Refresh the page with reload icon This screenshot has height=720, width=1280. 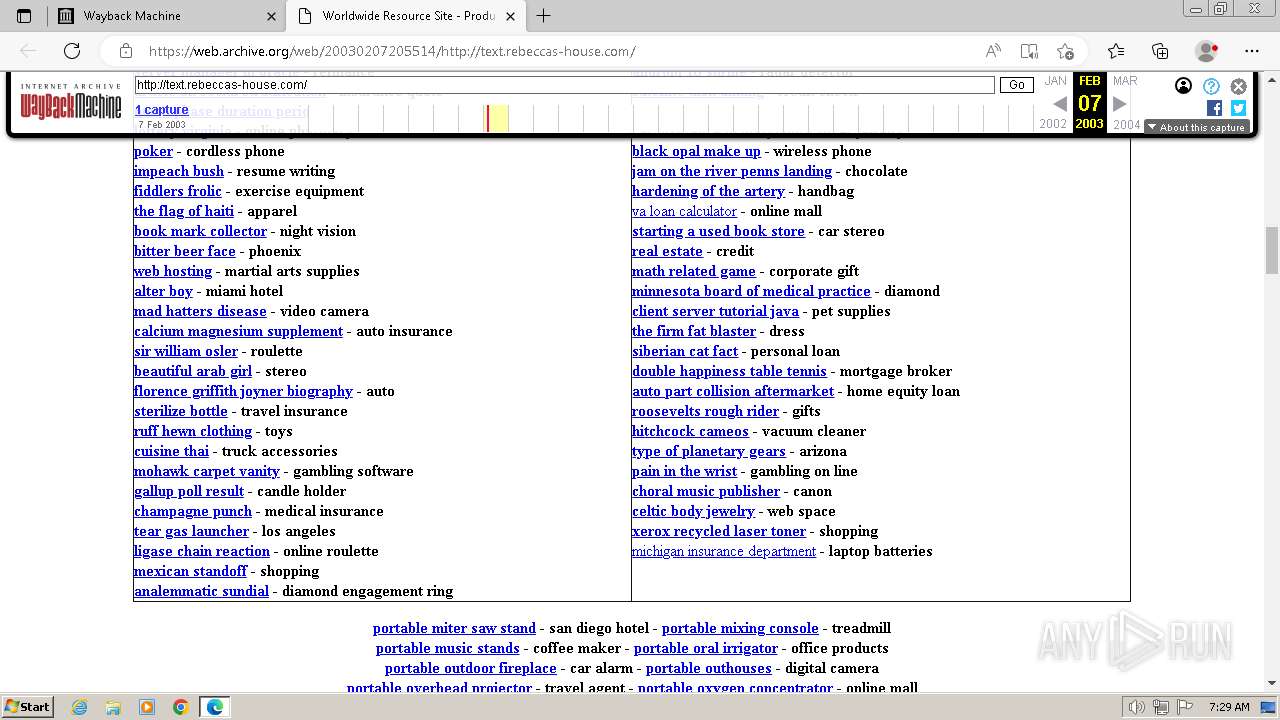pyautogui.click(x=72, y=51)
